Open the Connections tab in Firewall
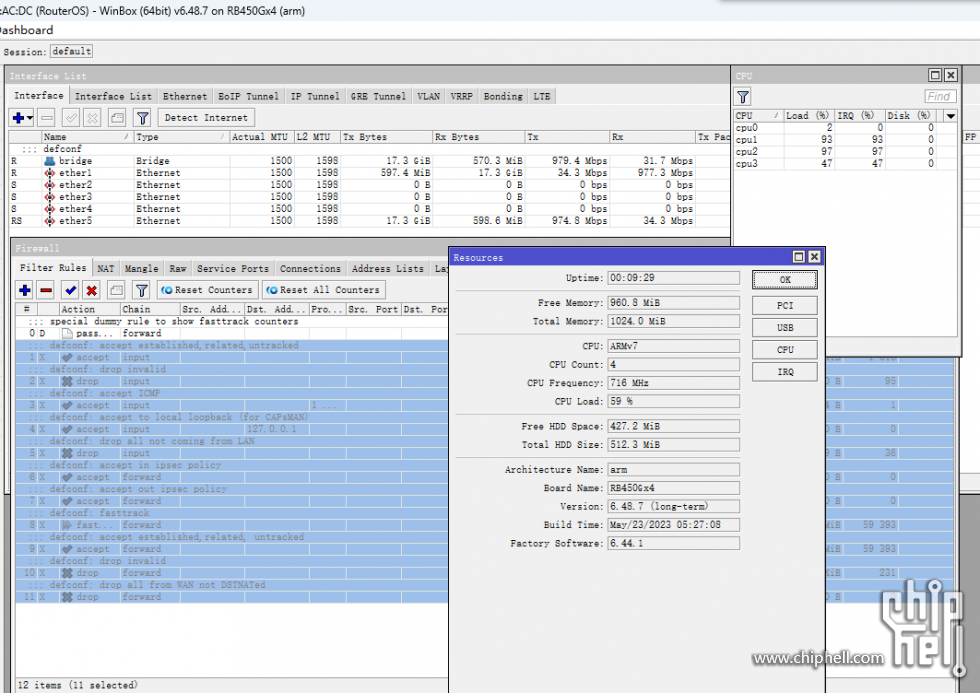 click(310, 268)
